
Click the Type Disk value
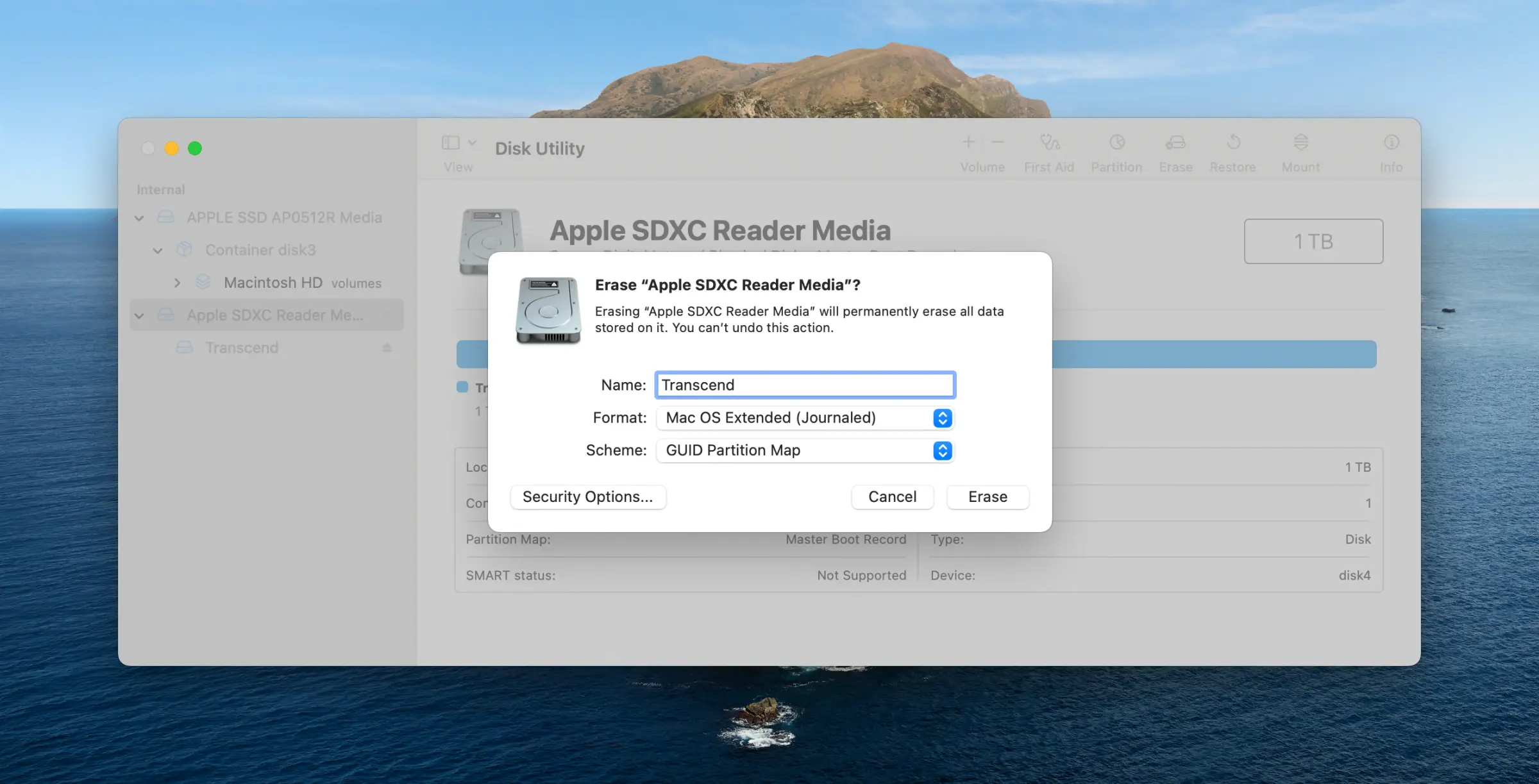tap(1358, 539)
